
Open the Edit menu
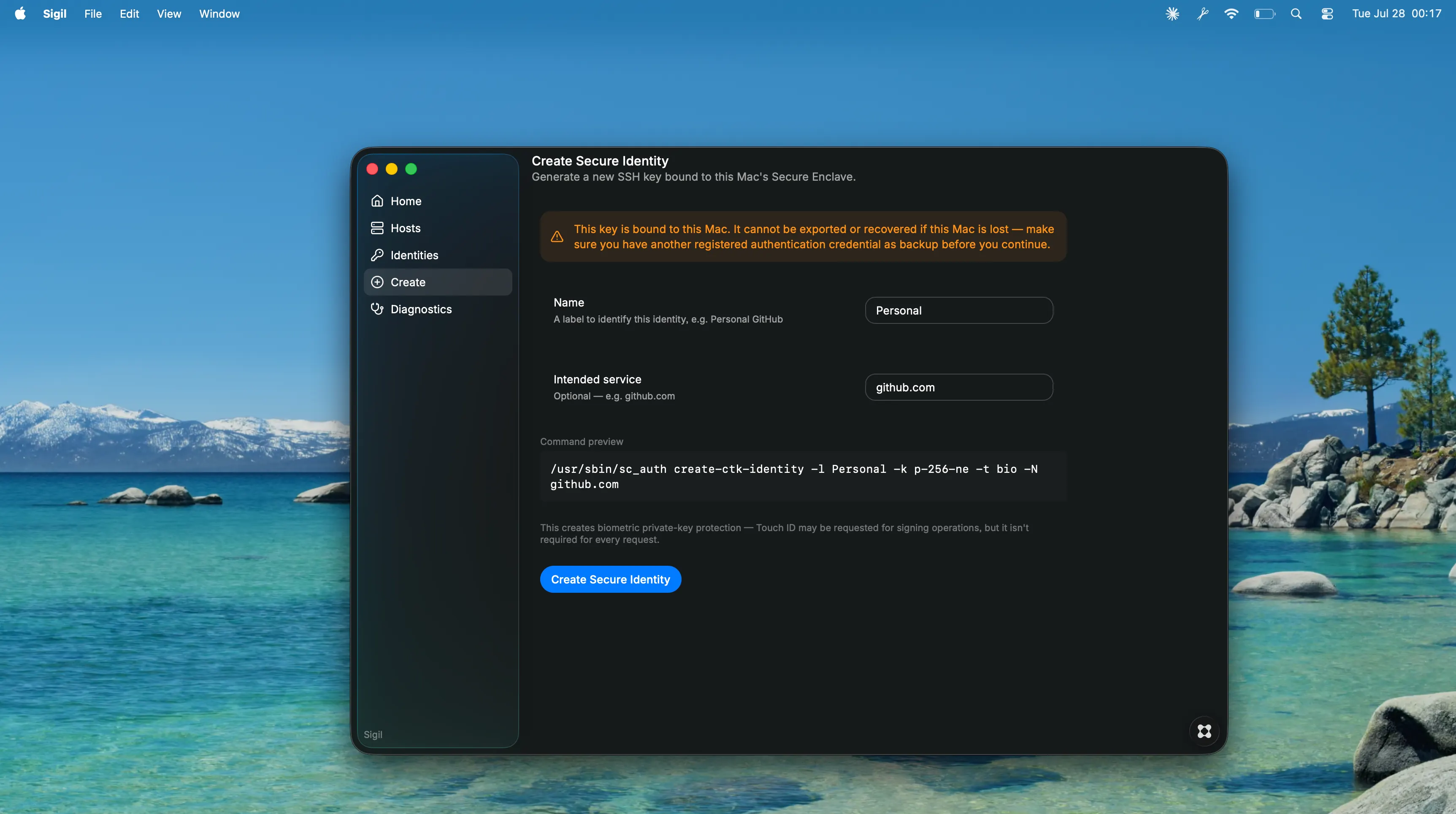(x=130, y=14)
